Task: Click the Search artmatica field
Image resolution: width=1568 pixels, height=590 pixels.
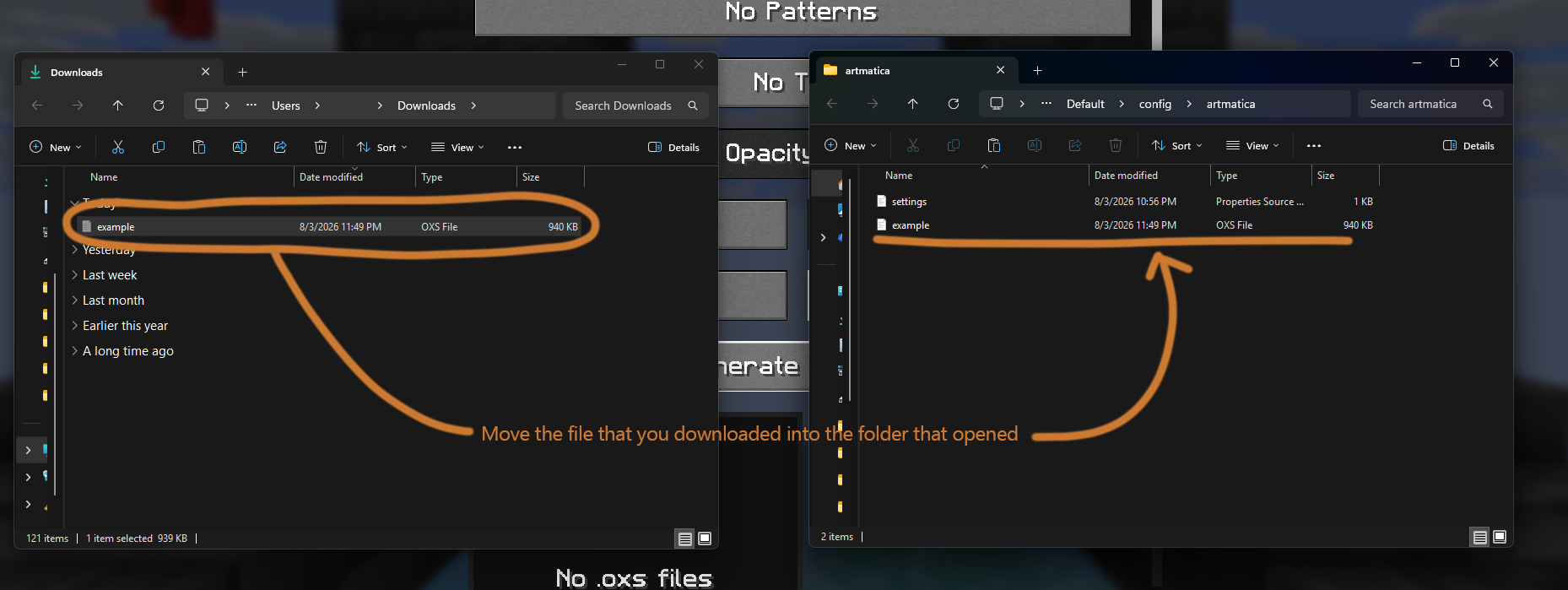Action: [x=1430, y=104]
